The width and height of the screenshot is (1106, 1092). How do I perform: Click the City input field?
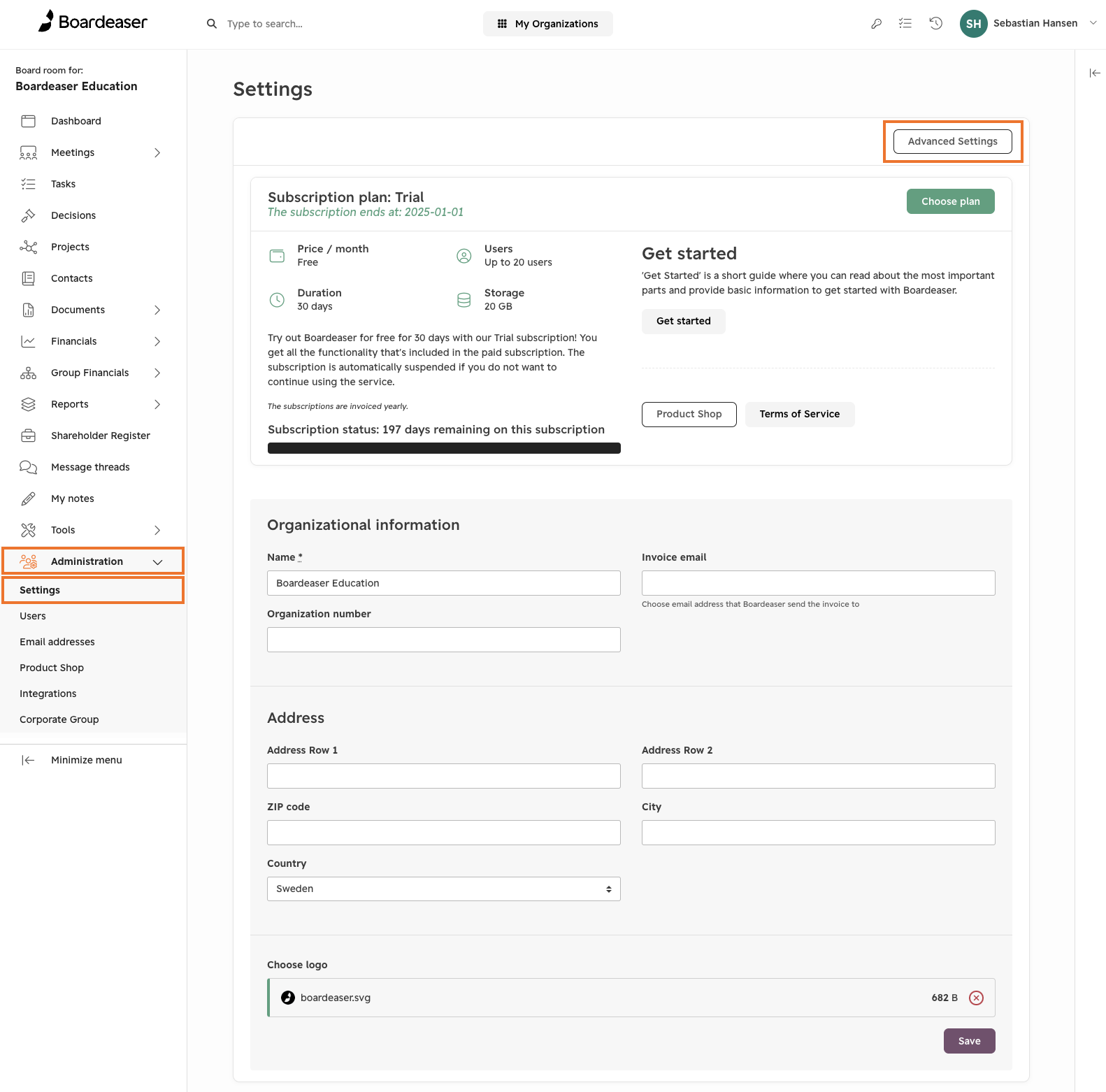(x=818, y=833)
